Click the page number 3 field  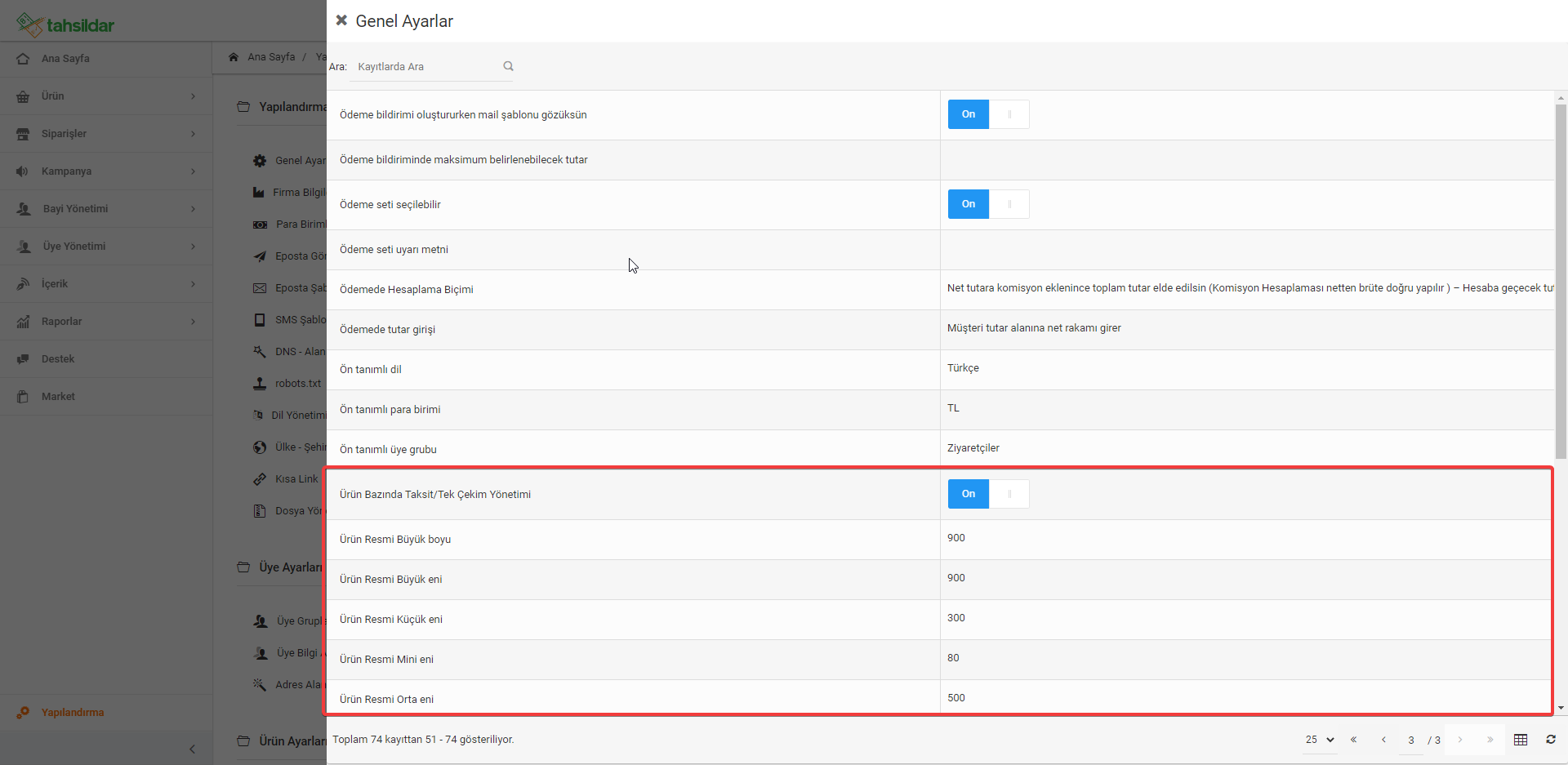(1410, 740)
